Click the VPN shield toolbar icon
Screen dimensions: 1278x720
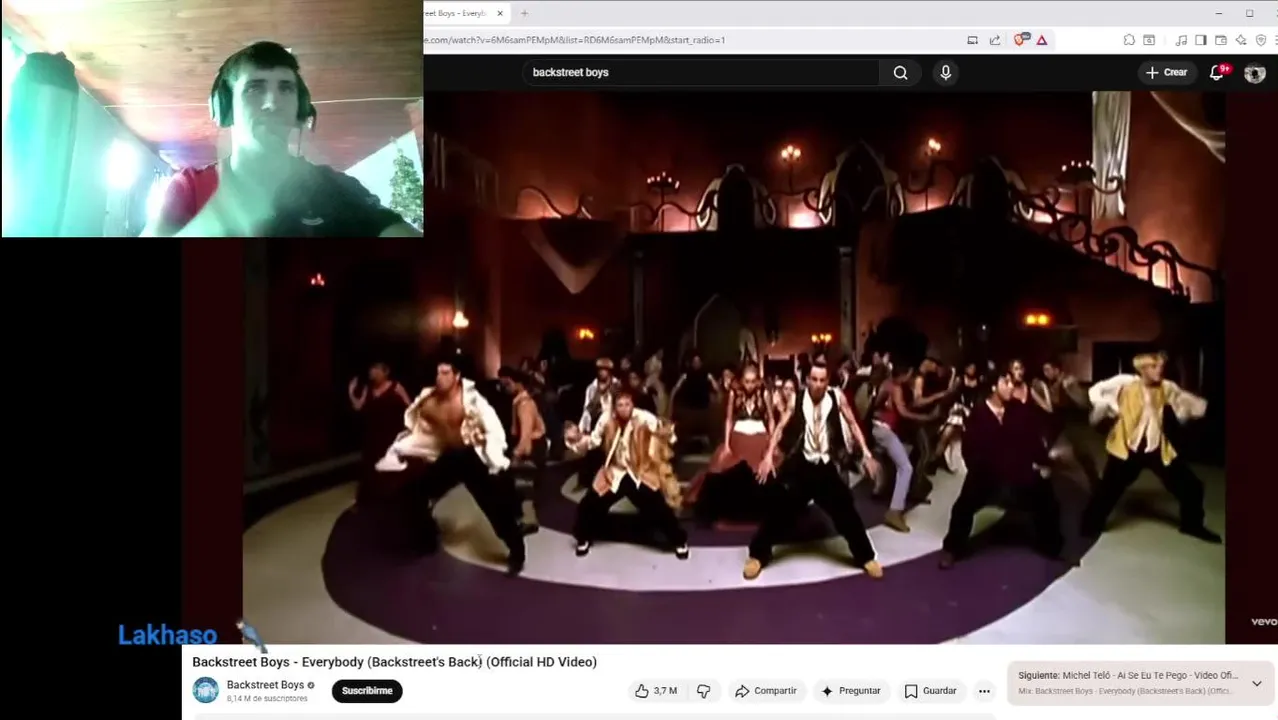point(1261,40)
